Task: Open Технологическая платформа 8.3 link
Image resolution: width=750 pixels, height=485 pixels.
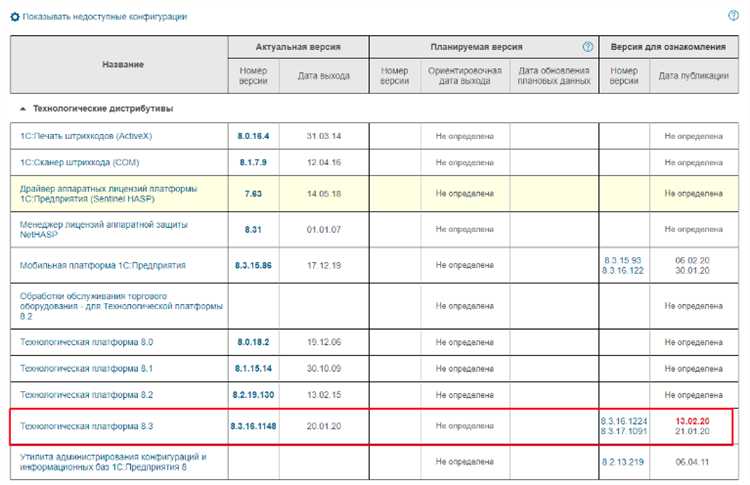Action: click(86, 426)
